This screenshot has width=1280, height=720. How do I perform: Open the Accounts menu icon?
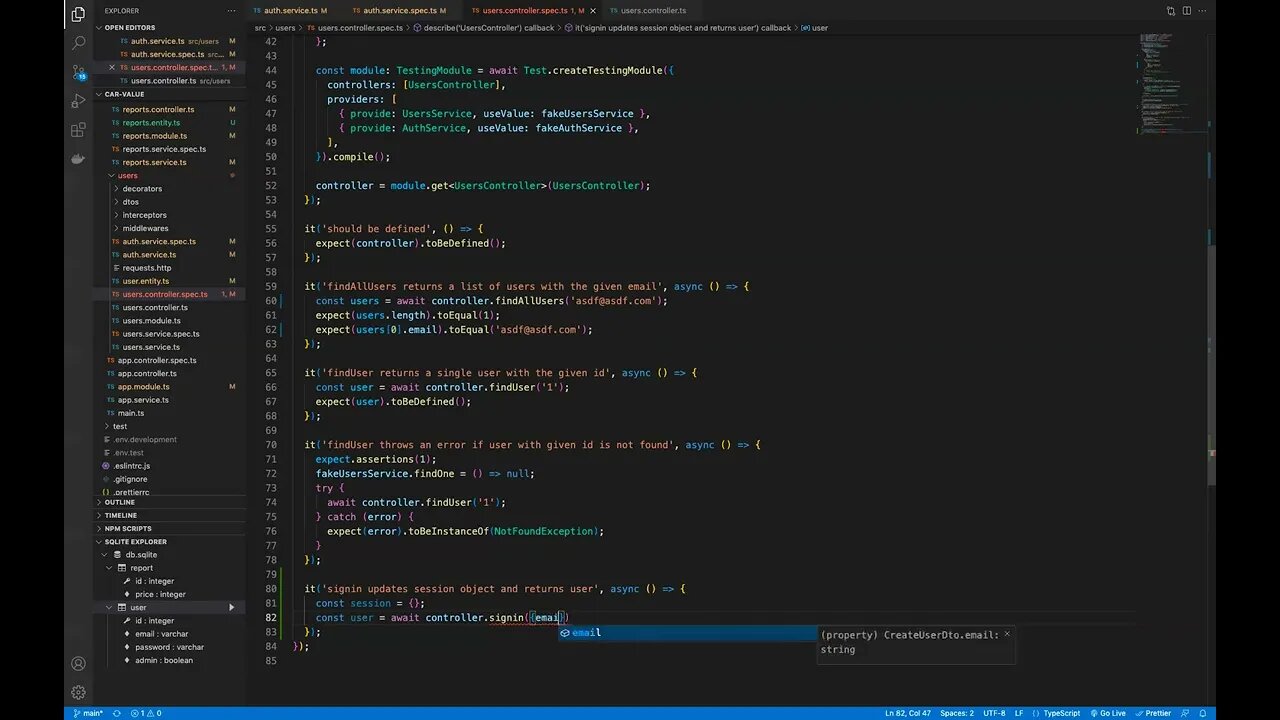click(x=78, y=664)
